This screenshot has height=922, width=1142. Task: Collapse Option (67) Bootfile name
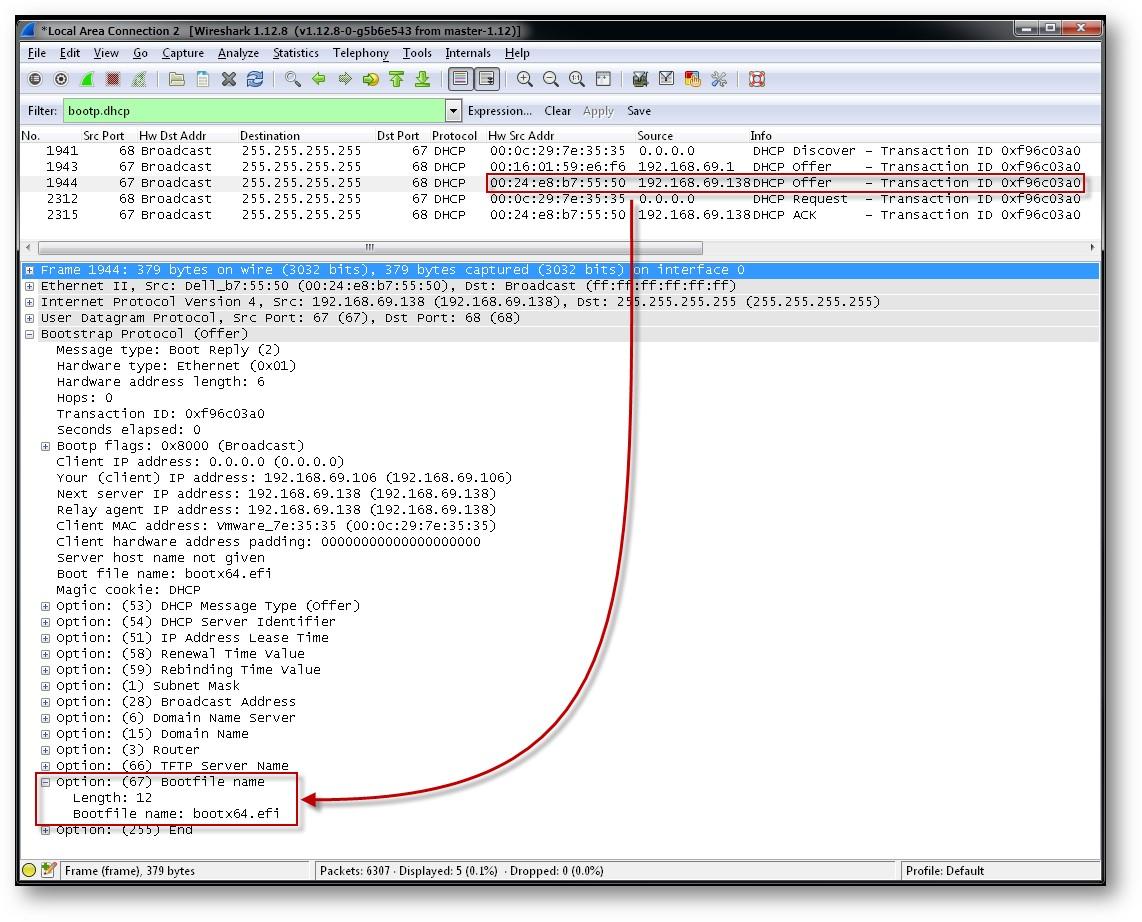click(46, 782)
